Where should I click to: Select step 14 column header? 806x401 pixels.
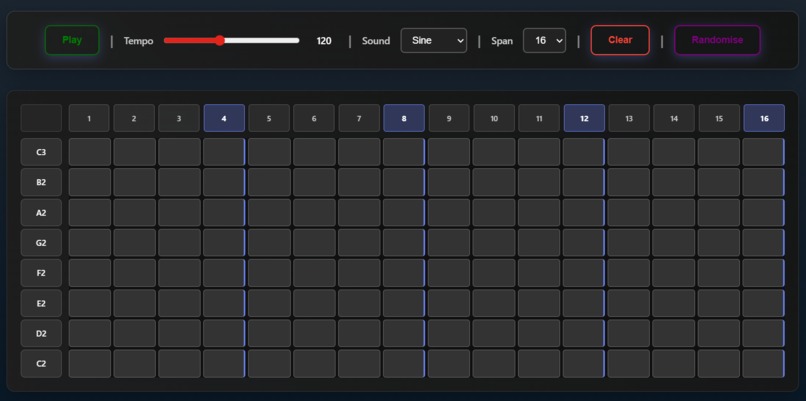(674, 118)
